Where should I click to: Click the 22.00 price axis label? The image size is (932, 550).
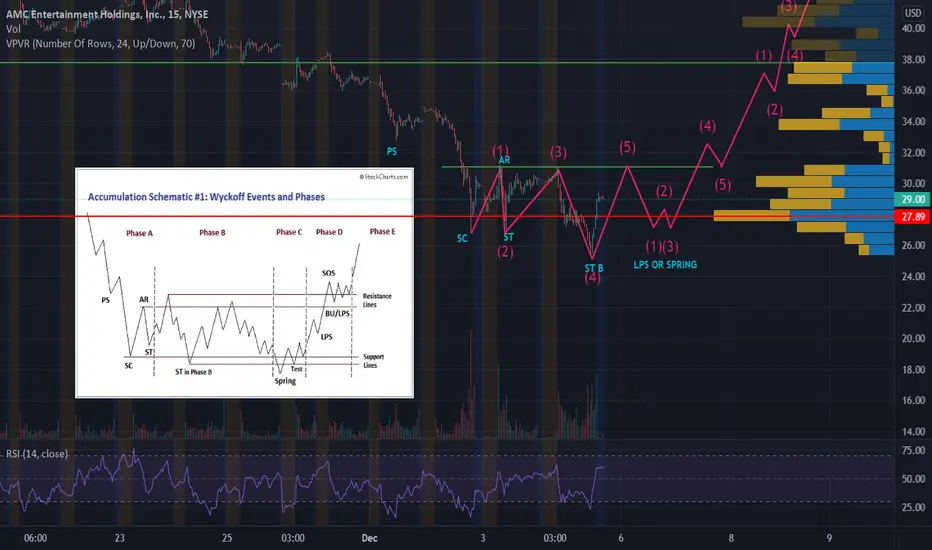[913, 307]
